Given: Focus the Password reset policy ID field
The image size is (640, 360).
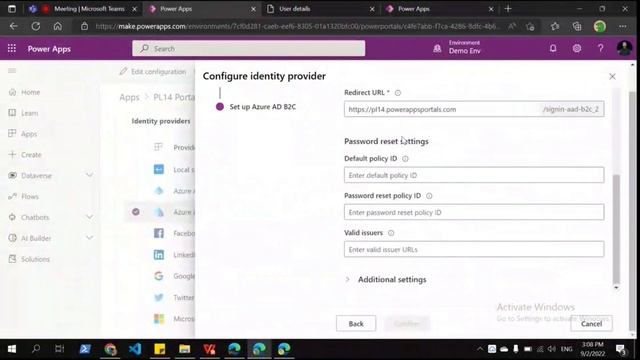Looking at the screenshot, I should tap(474, 212).
